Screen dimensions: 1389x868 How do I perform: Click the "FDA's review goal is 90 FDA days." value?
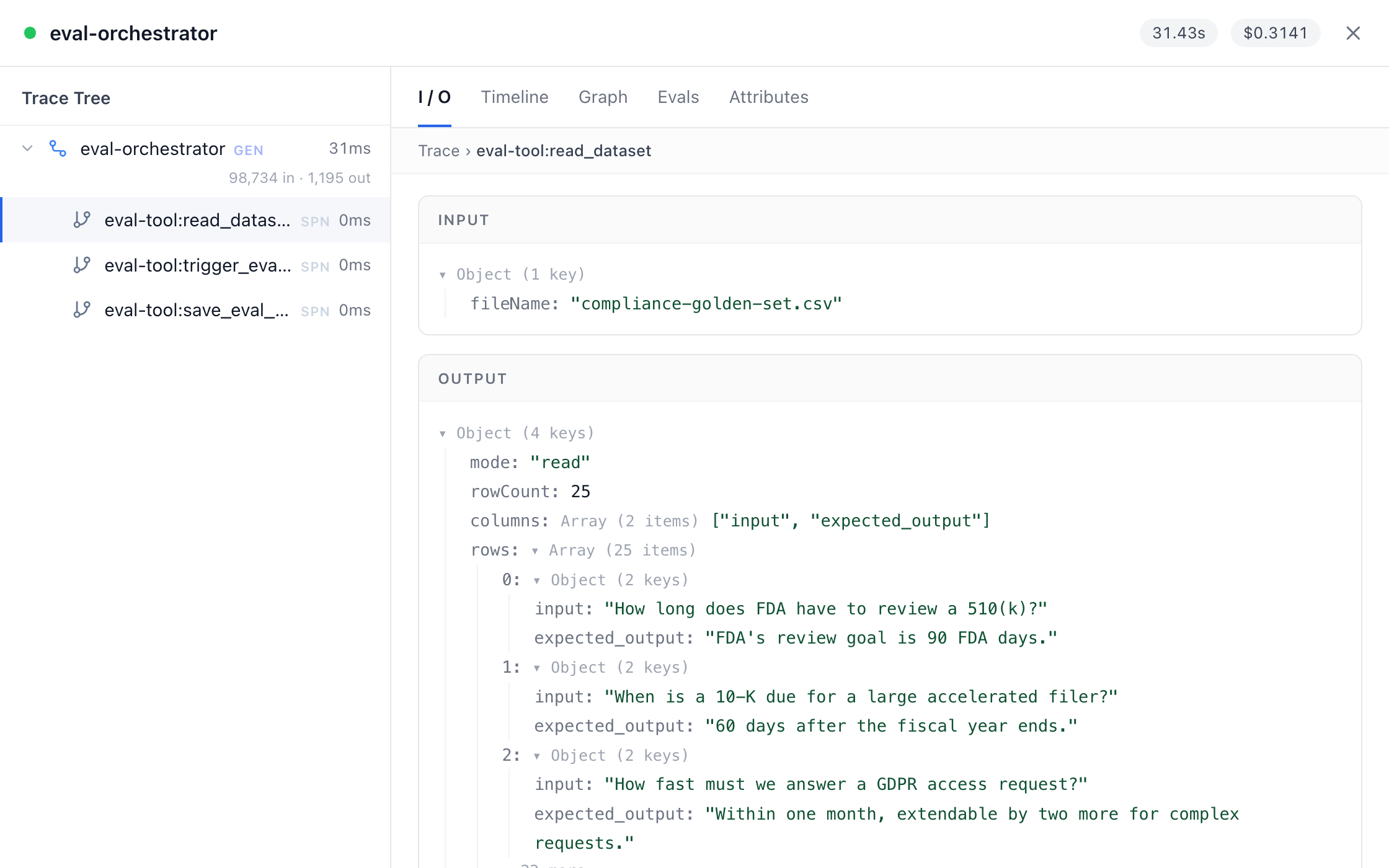point(881,638)
